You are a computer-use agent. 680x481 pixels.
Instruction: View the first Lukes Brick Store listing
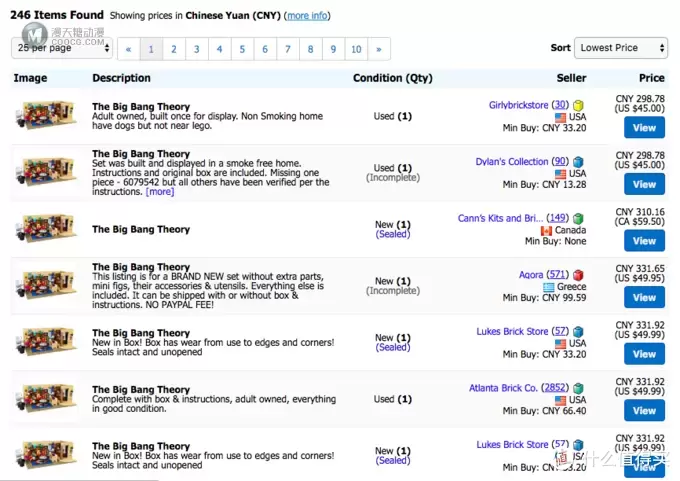click(644, 354)
